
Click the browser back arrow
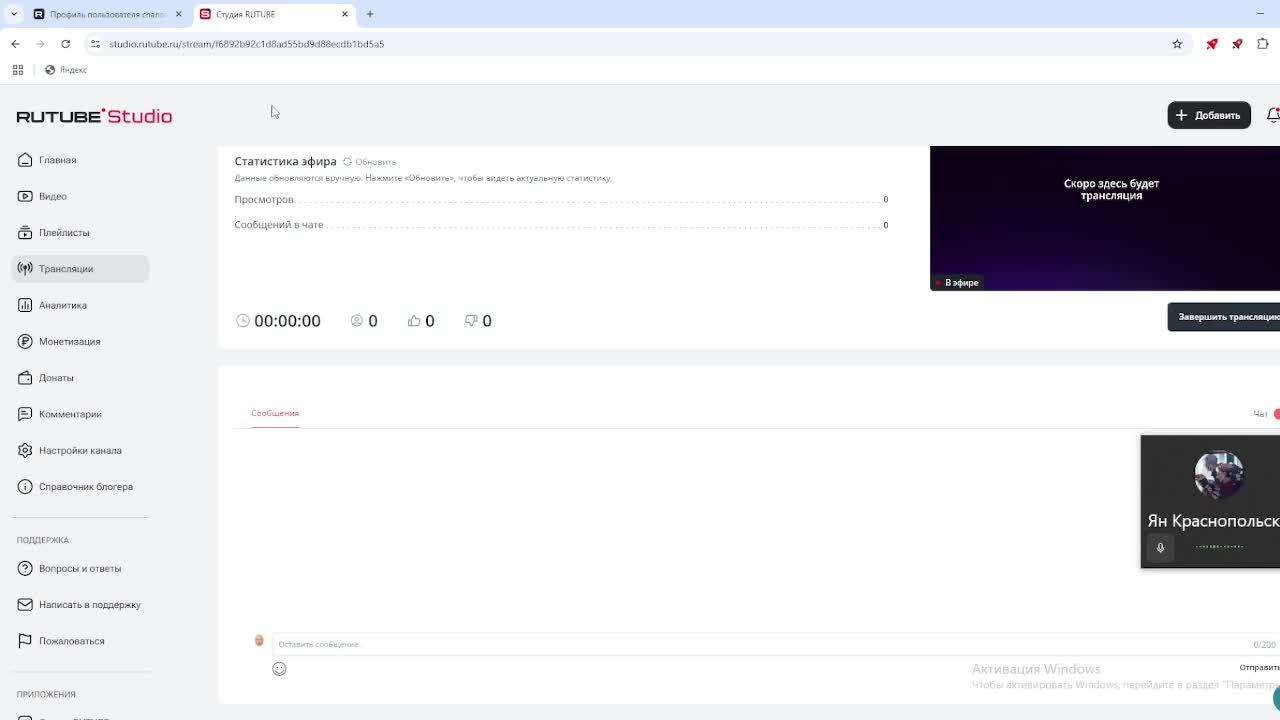point(15,44)
